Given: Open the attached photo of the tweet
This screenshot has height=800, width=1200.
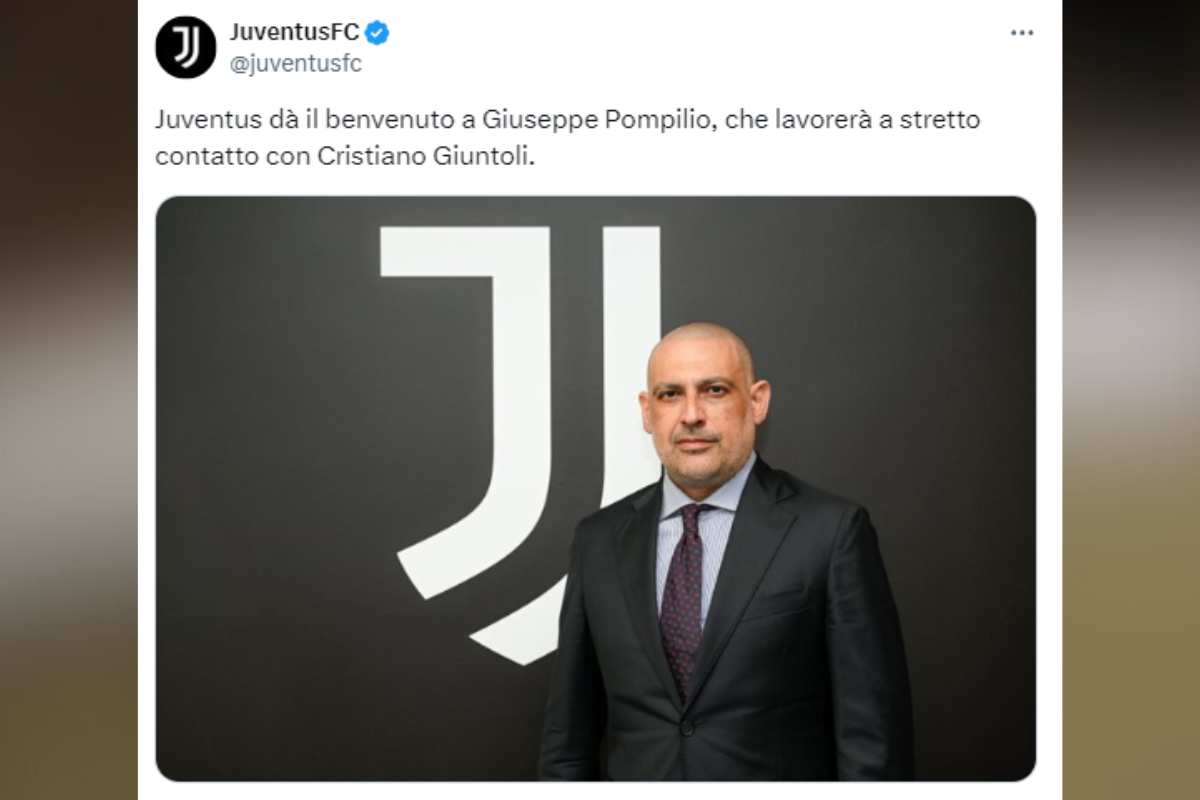Looking at the screenshot, I should [x=596, y=488].
